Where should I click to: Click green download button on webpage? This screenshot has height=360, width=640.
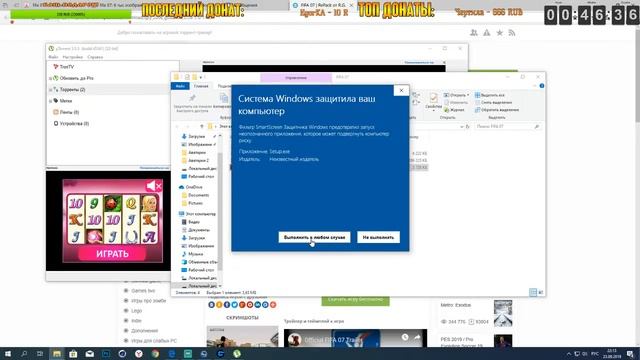point(356,300)
